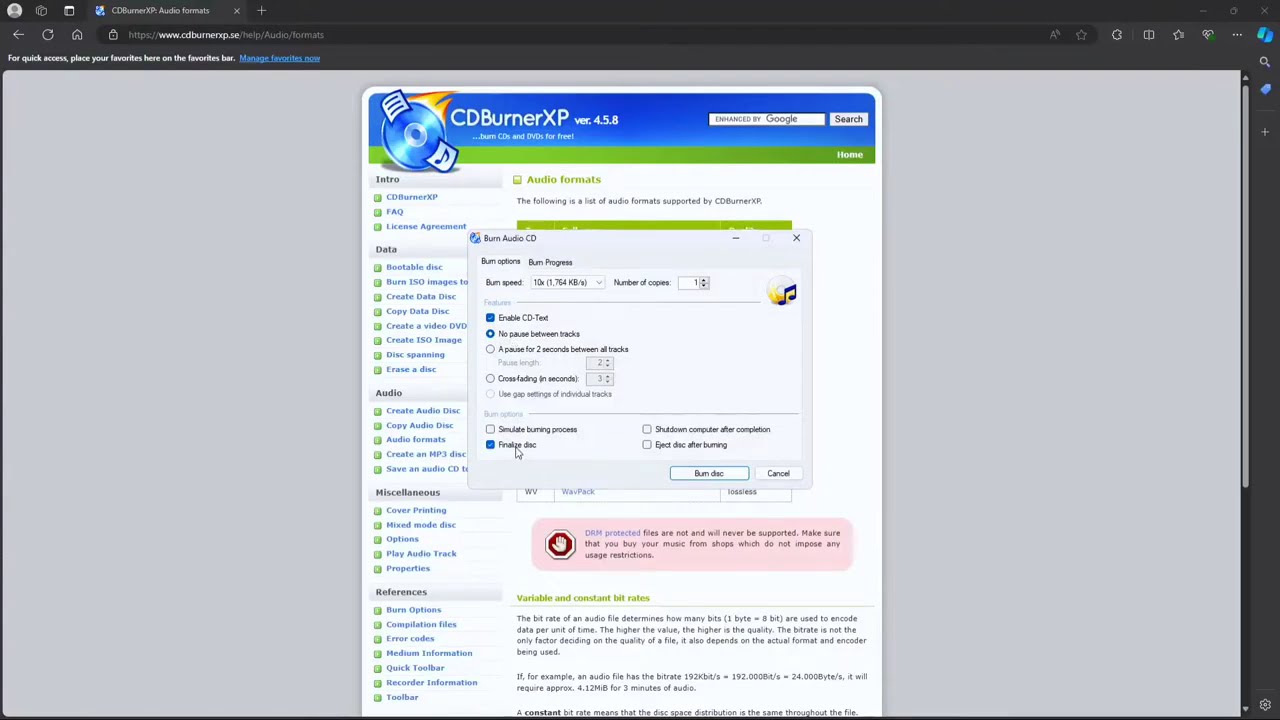Refresh the page with the reload icon
This screenshot has width=1280, height=720.
click(47, 35)
